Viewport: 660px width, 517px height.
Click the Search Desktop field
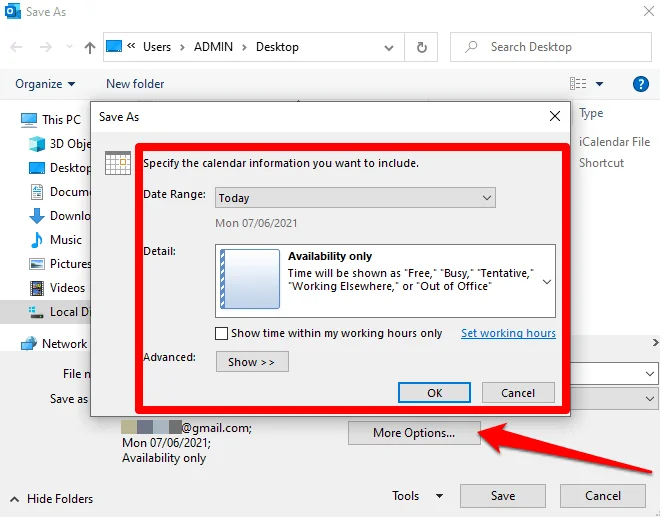(x=551, y=47)
